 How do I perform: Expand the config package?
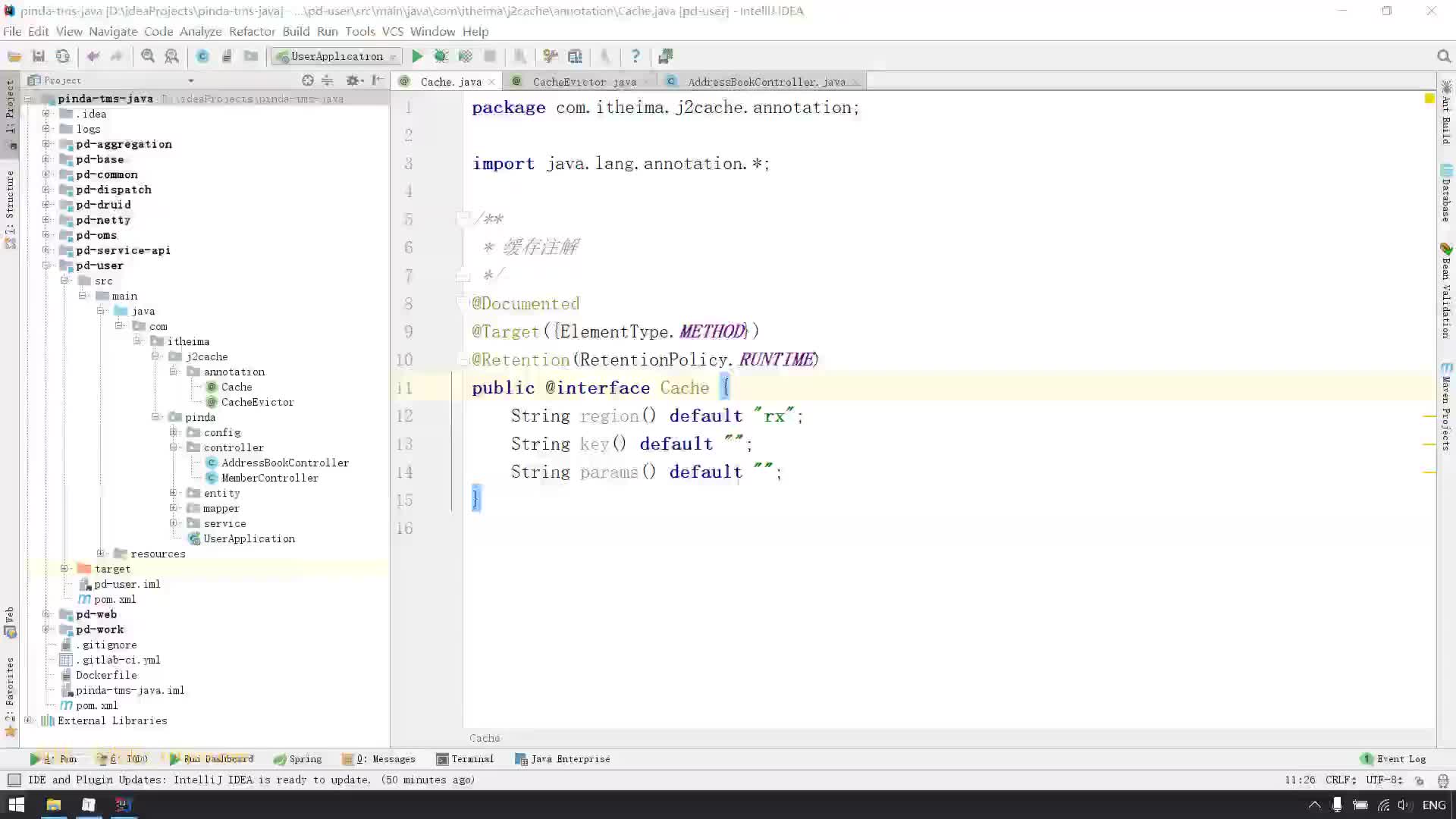coord(174,432)
